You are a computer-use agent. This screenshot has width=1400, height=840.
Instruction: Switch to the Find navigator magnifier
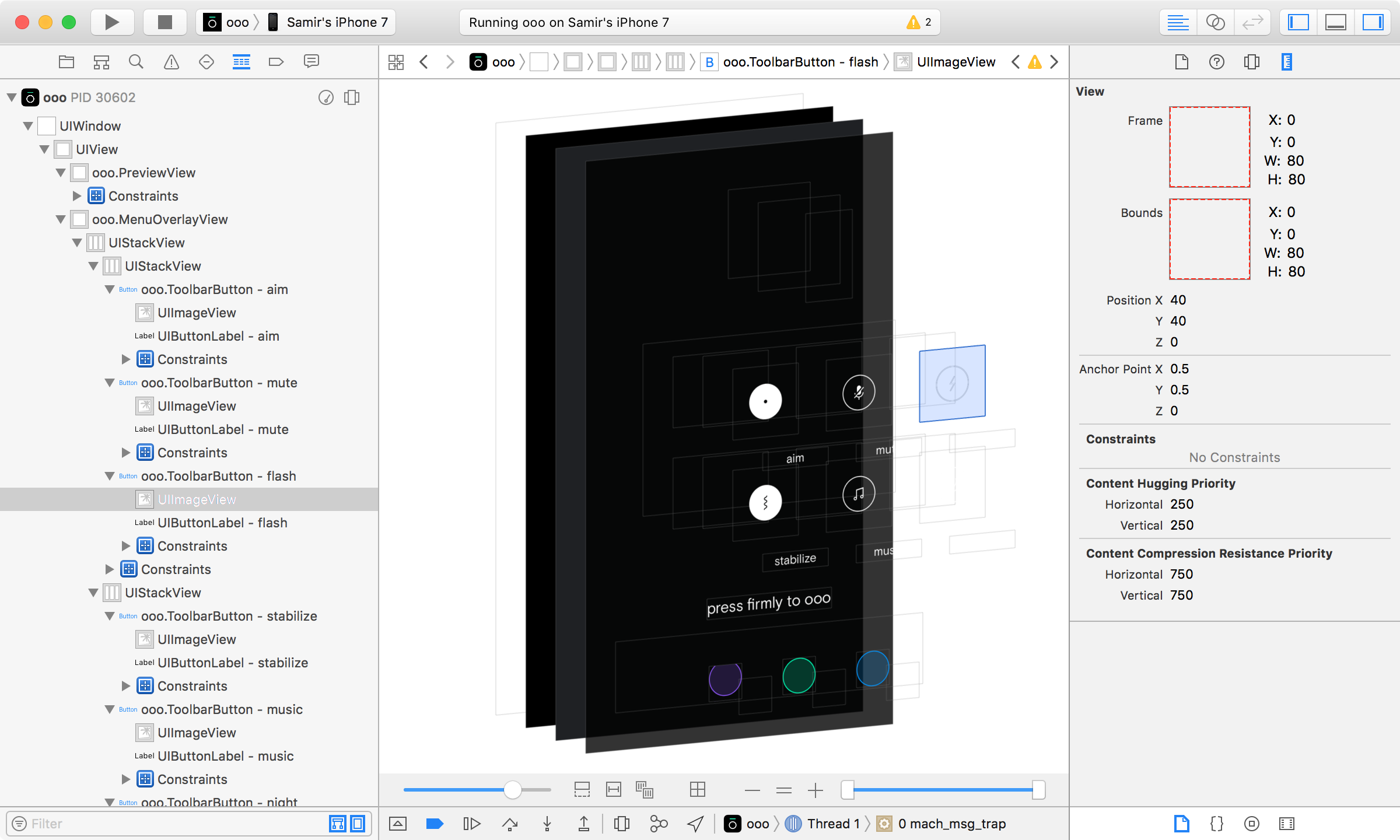tap(136, 61)
